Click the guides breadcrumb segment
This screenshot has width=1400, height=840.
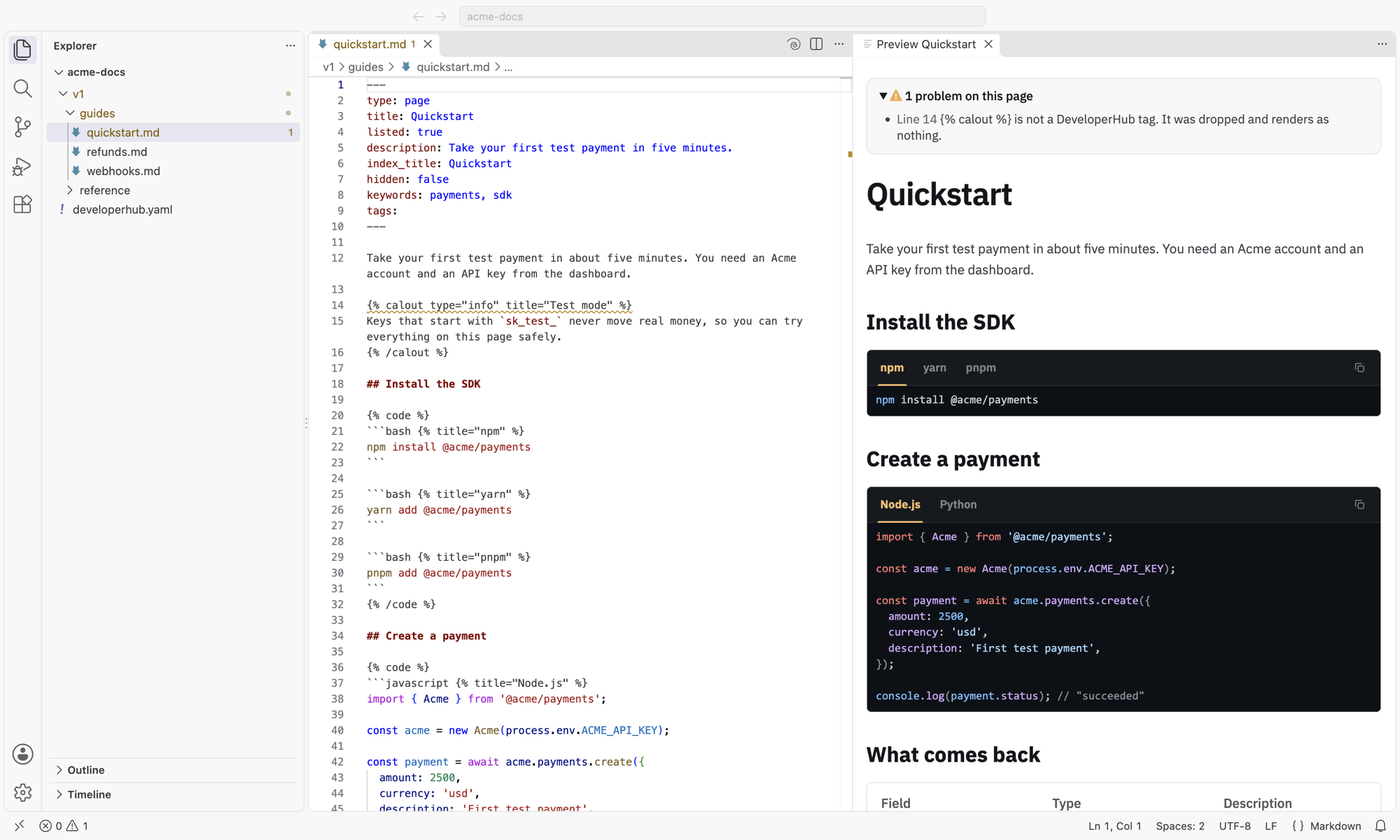pos(365,67)
